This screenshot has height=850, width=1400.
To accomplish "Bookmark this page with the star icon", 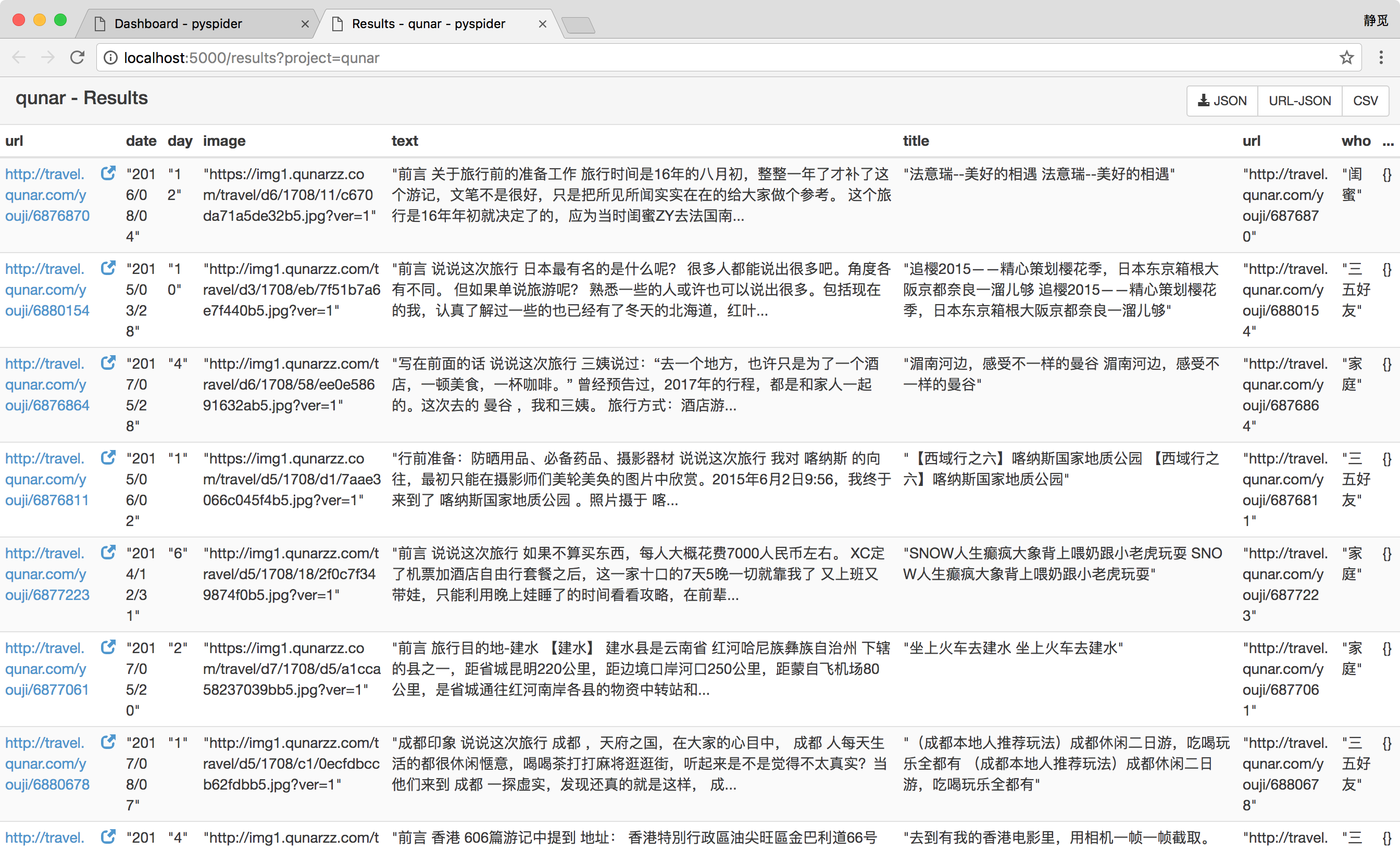I will point(1346,58).
